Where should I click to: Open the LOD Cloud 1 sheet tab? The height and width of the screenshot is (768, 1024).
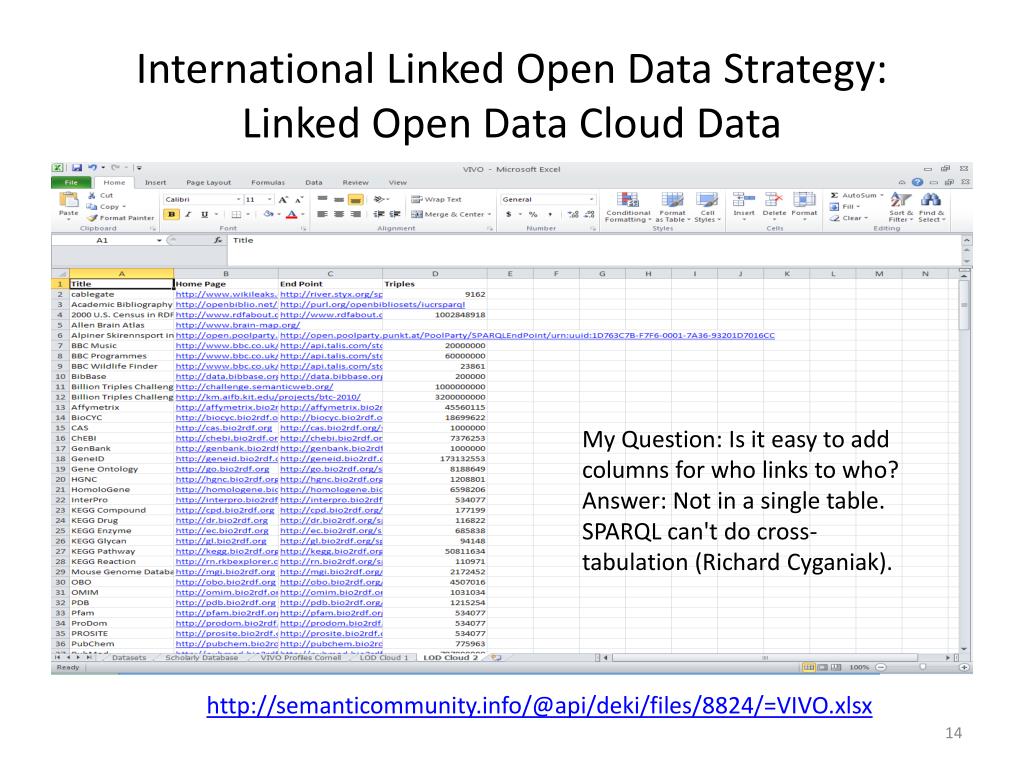tap(384, 658)
